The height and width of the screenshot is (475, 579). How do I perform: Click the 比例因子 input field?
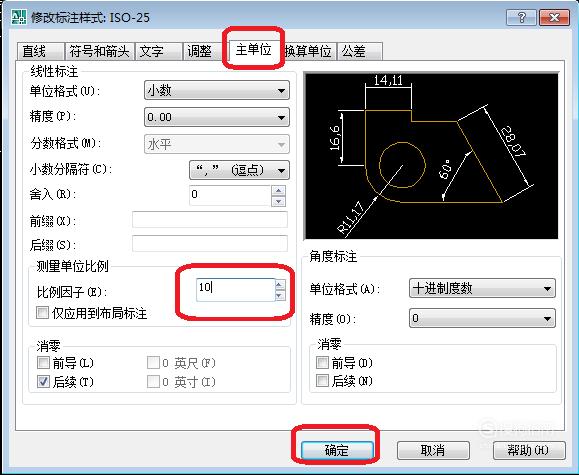tap(235, 290)
